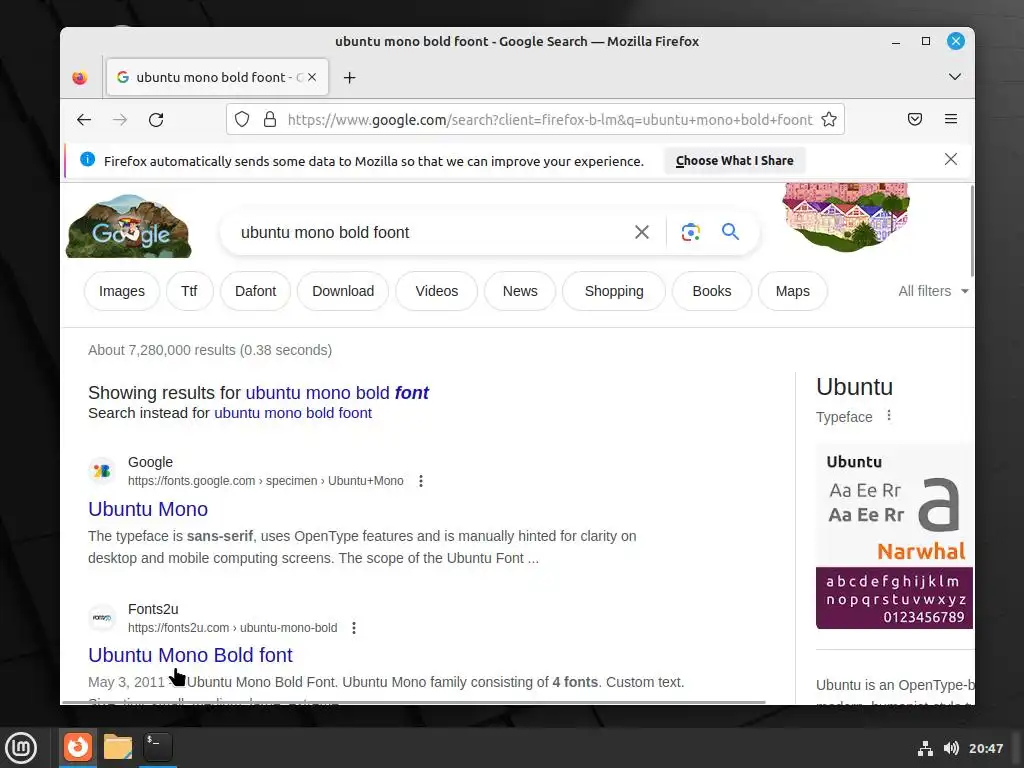Click the 20:47 clock

(985, 748)
